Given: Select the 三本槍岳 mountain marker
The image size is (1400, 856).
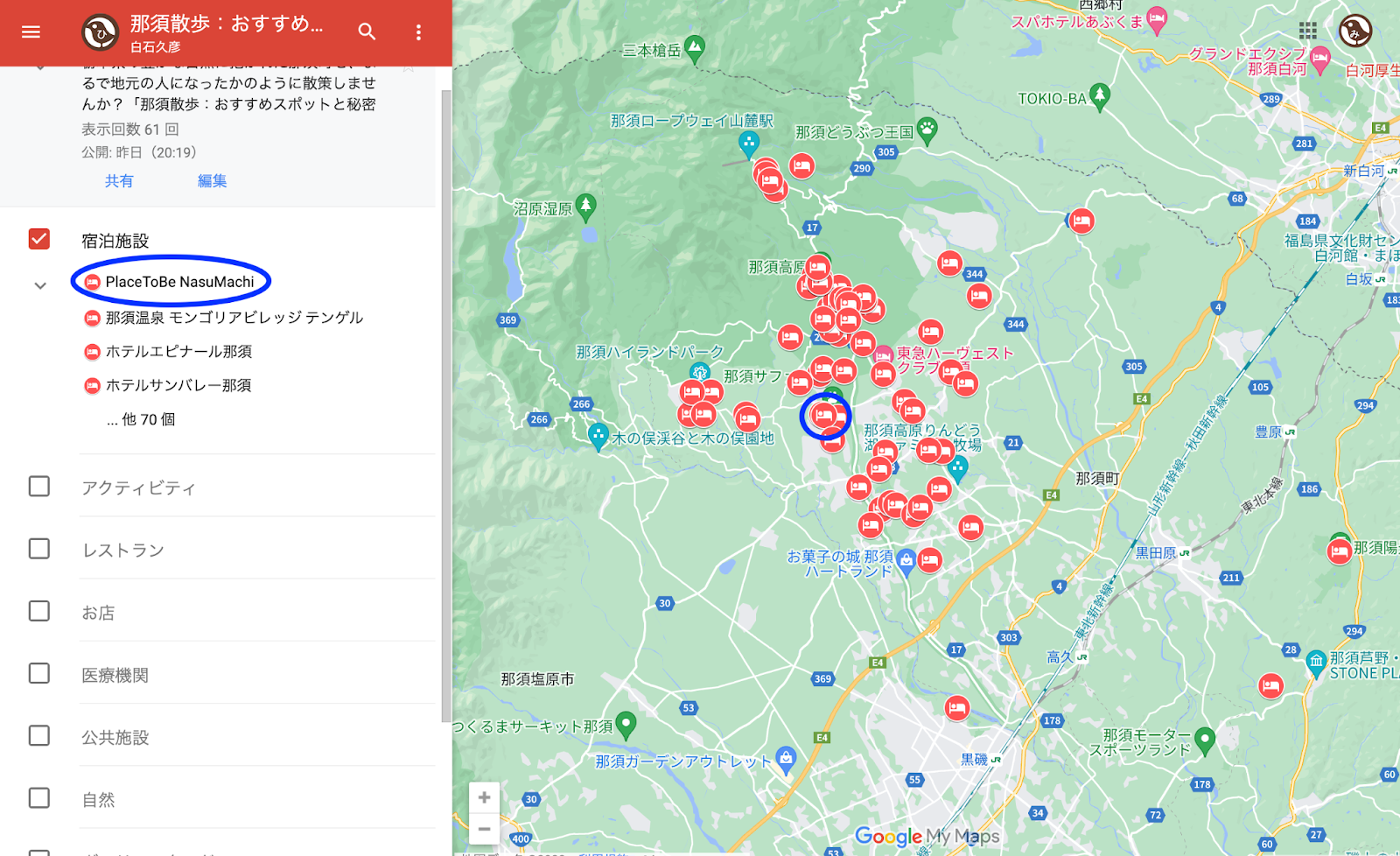Looking at the screenshot, I should (x=694, y=48).
